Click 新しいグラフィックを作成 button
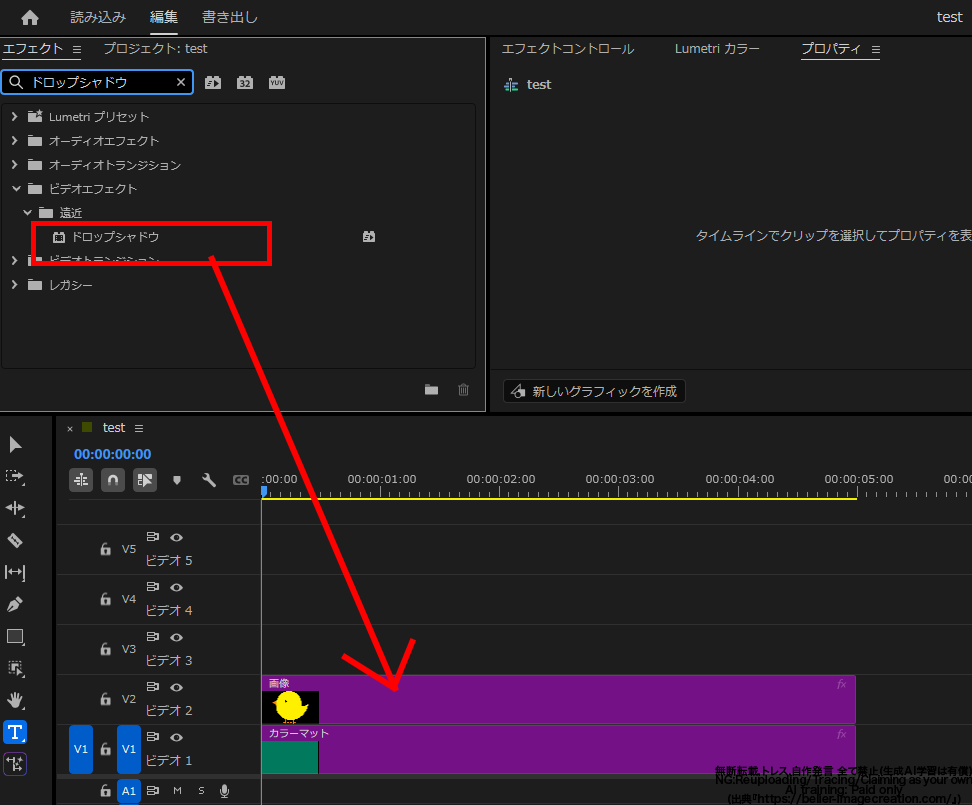 point(594,391)
